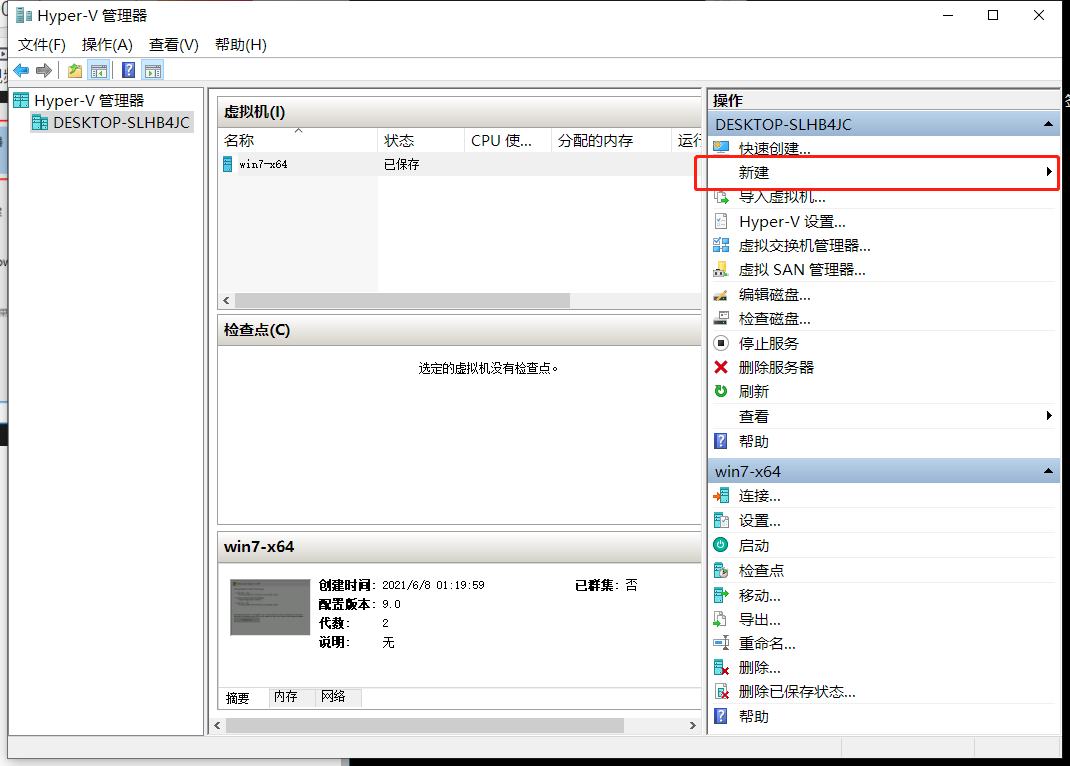The width and height of the screenshot is (1070, 766).
Task: Toggle the show/hide console tree toolbar icon
Action: (99, 70)
